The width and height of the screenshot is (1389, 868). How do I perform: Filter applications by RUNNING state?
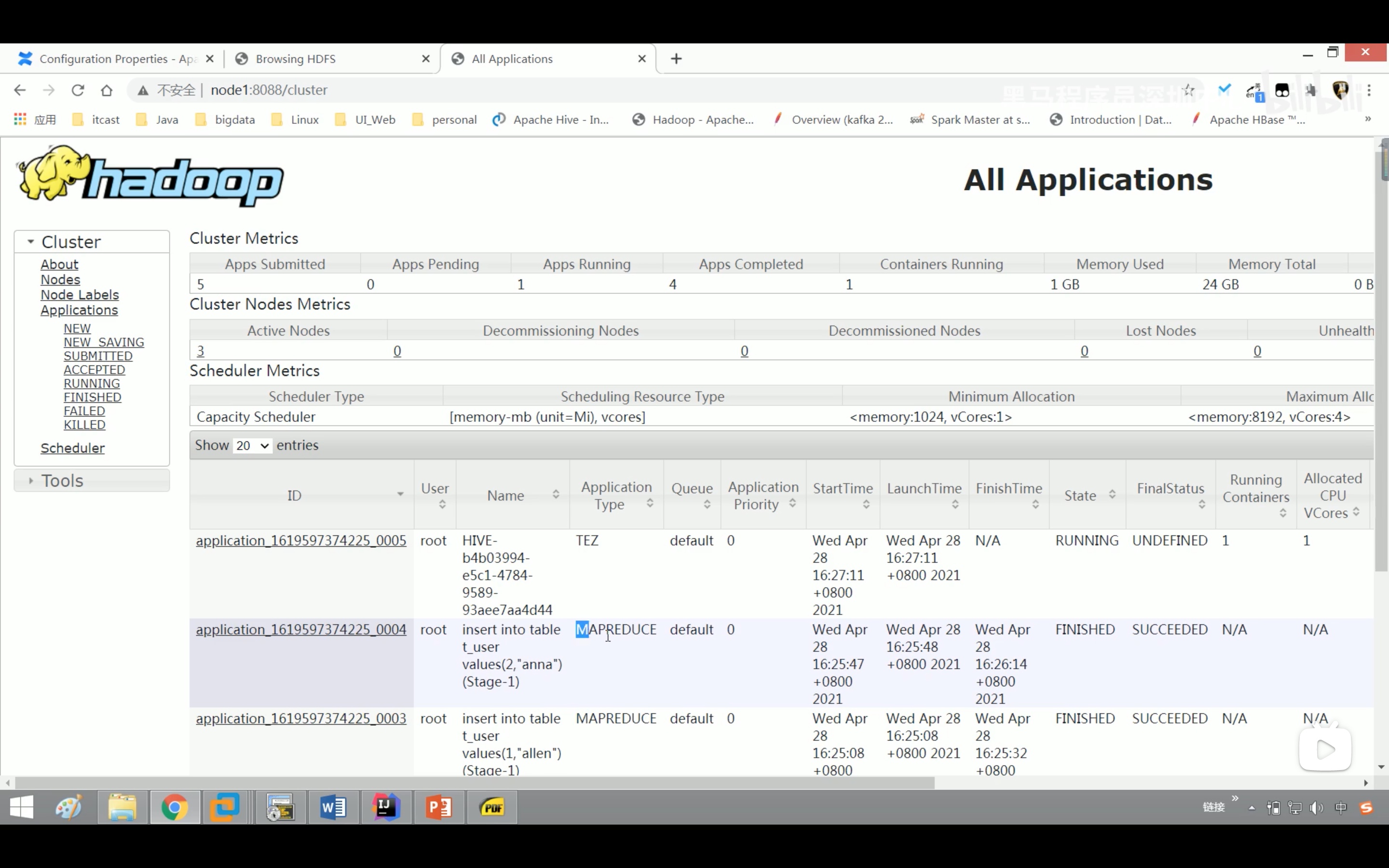tap(92, 383)
